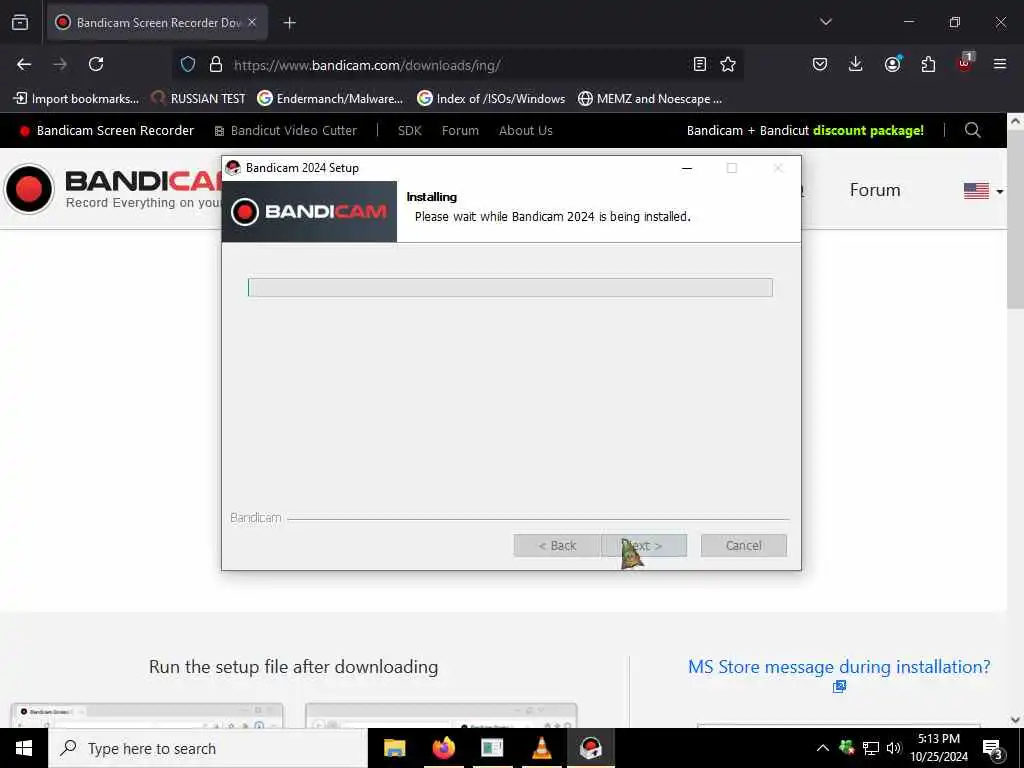The image size is (1024, 768).
Task: Open the Windows Start menu
Action: [24, 748]
